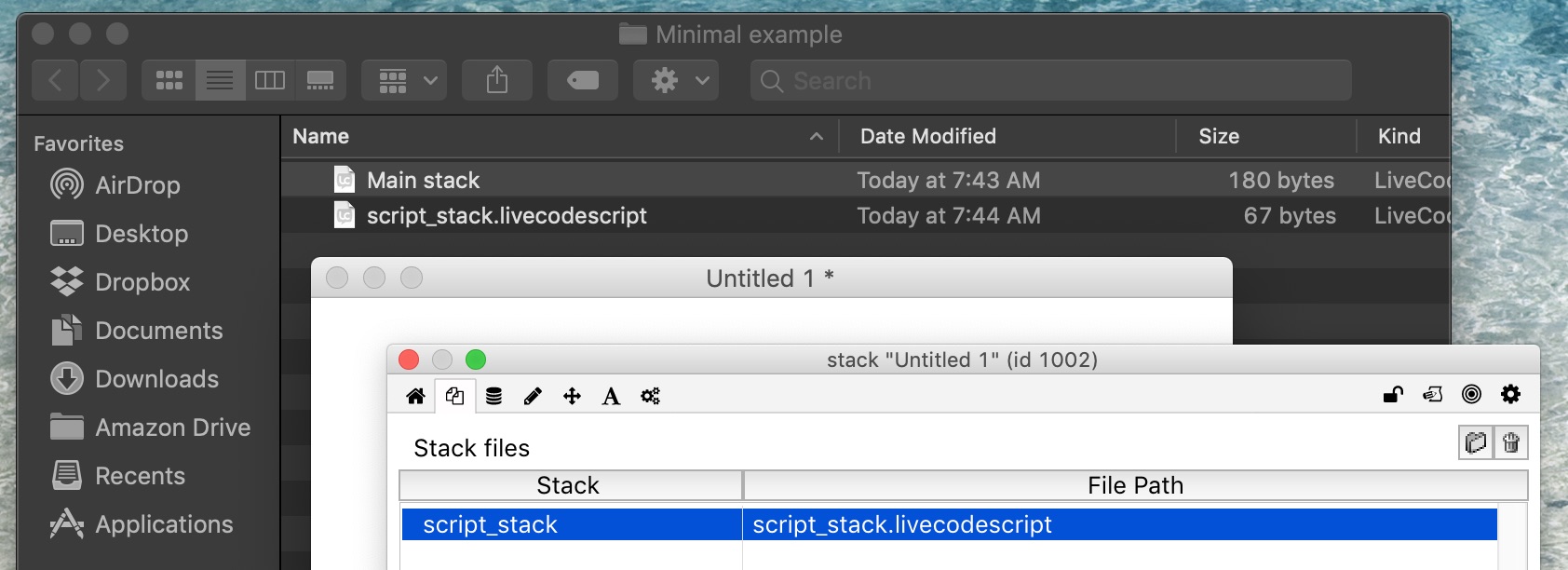Open the Advanced (gears) inspector tab

tap(650, 396)
